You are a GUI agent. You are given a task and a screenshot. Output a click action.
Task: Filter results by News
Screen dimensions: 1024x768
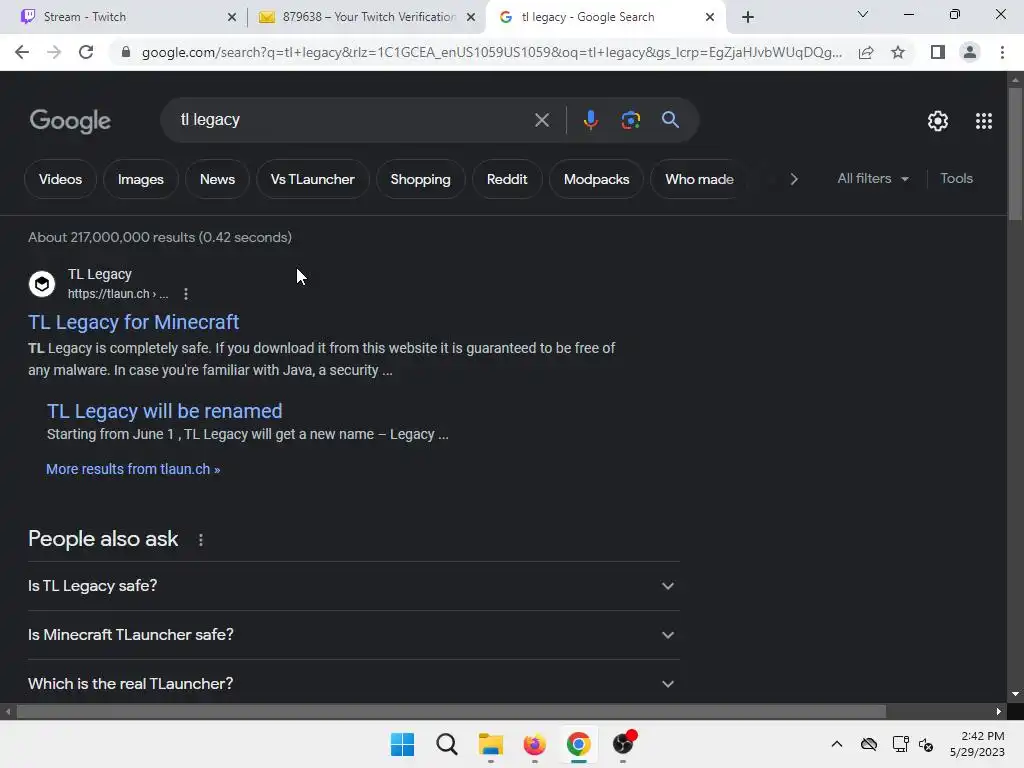[217, 179]
